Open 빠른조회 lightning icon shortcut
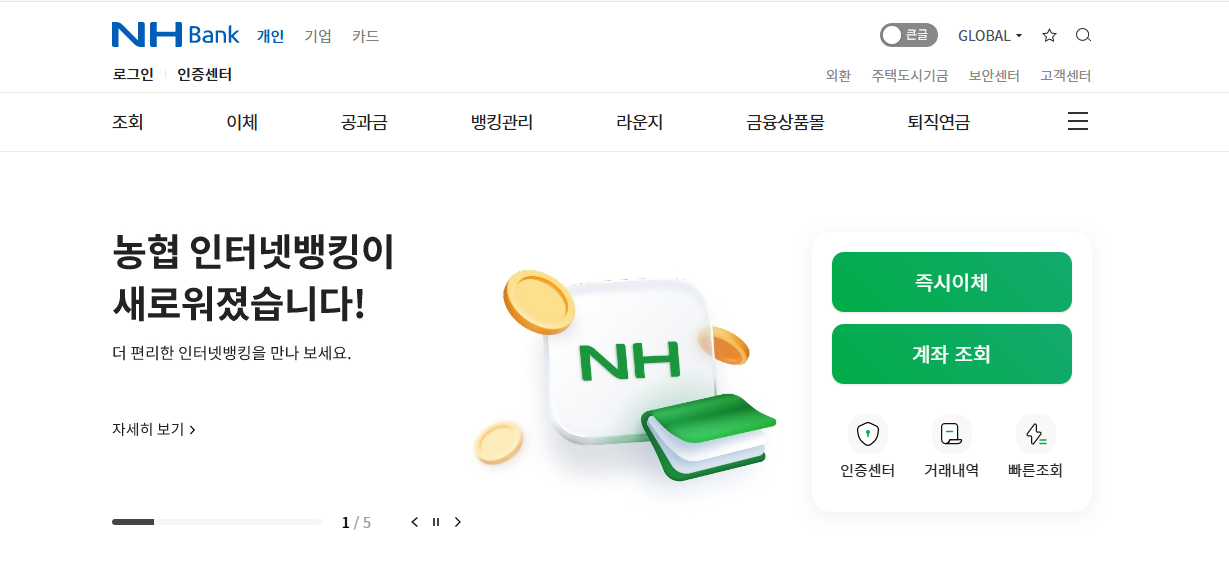Image resolution: width=1229 pixels, height=585 pixels. (x=1036, y=434)
